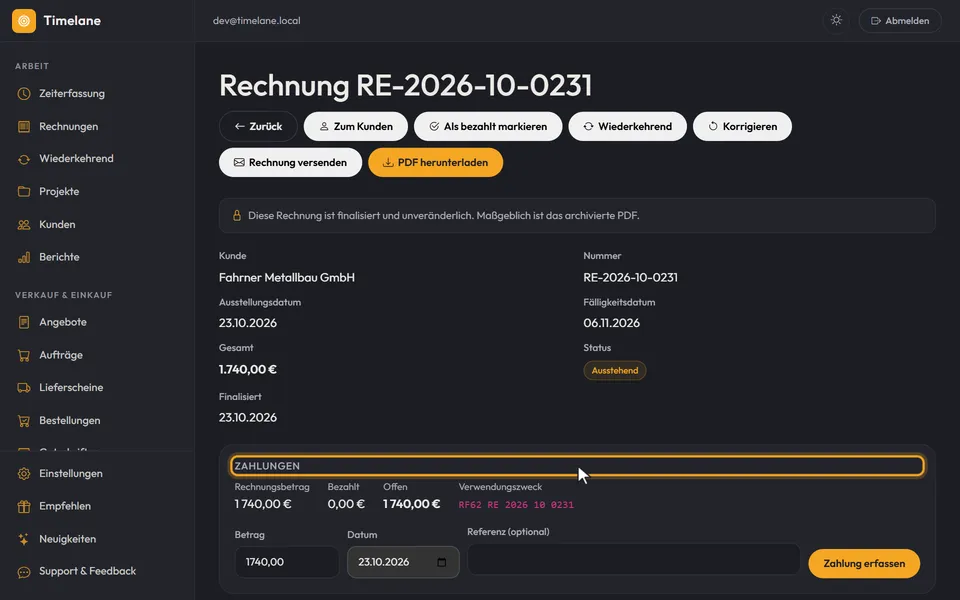Click the Zeiterfassung clock icon

(x=24, y=94)
